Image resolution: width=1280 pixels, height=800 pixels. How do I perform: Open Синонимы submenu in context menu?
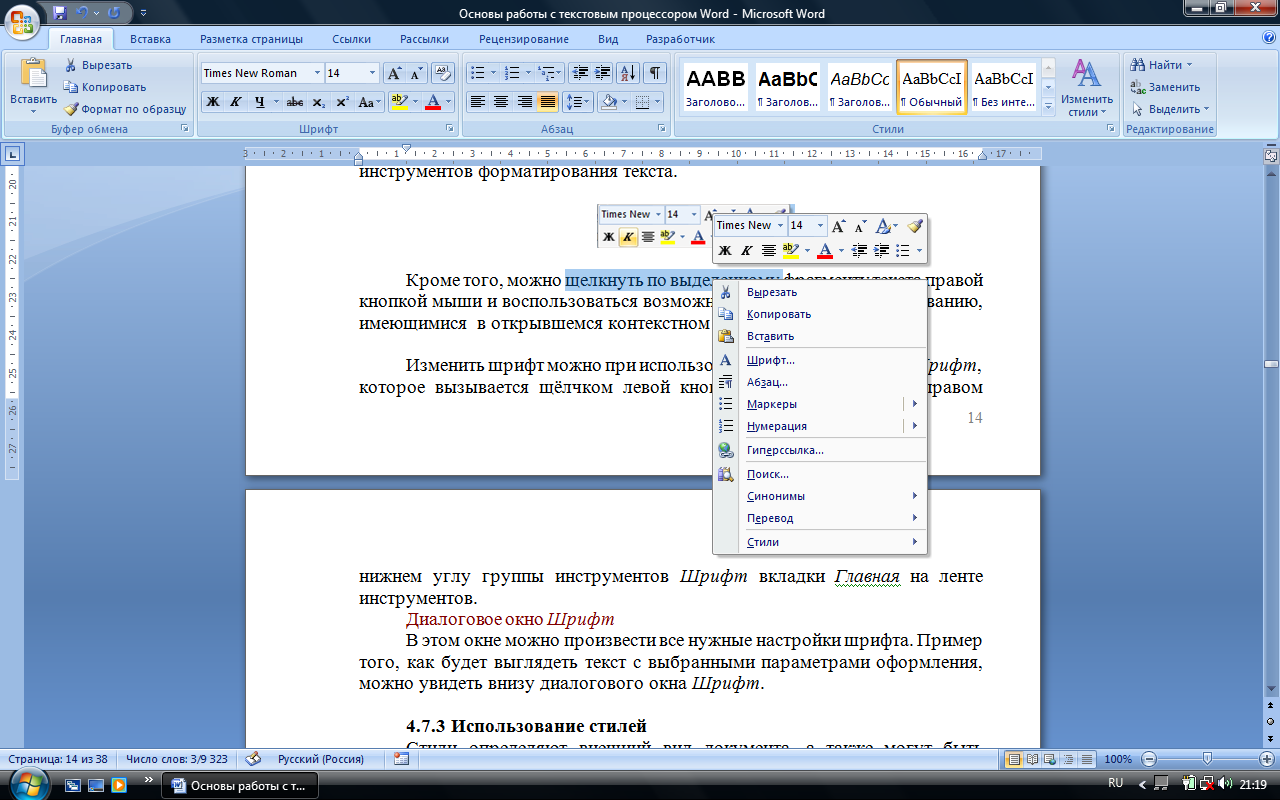tap(820, 496)
